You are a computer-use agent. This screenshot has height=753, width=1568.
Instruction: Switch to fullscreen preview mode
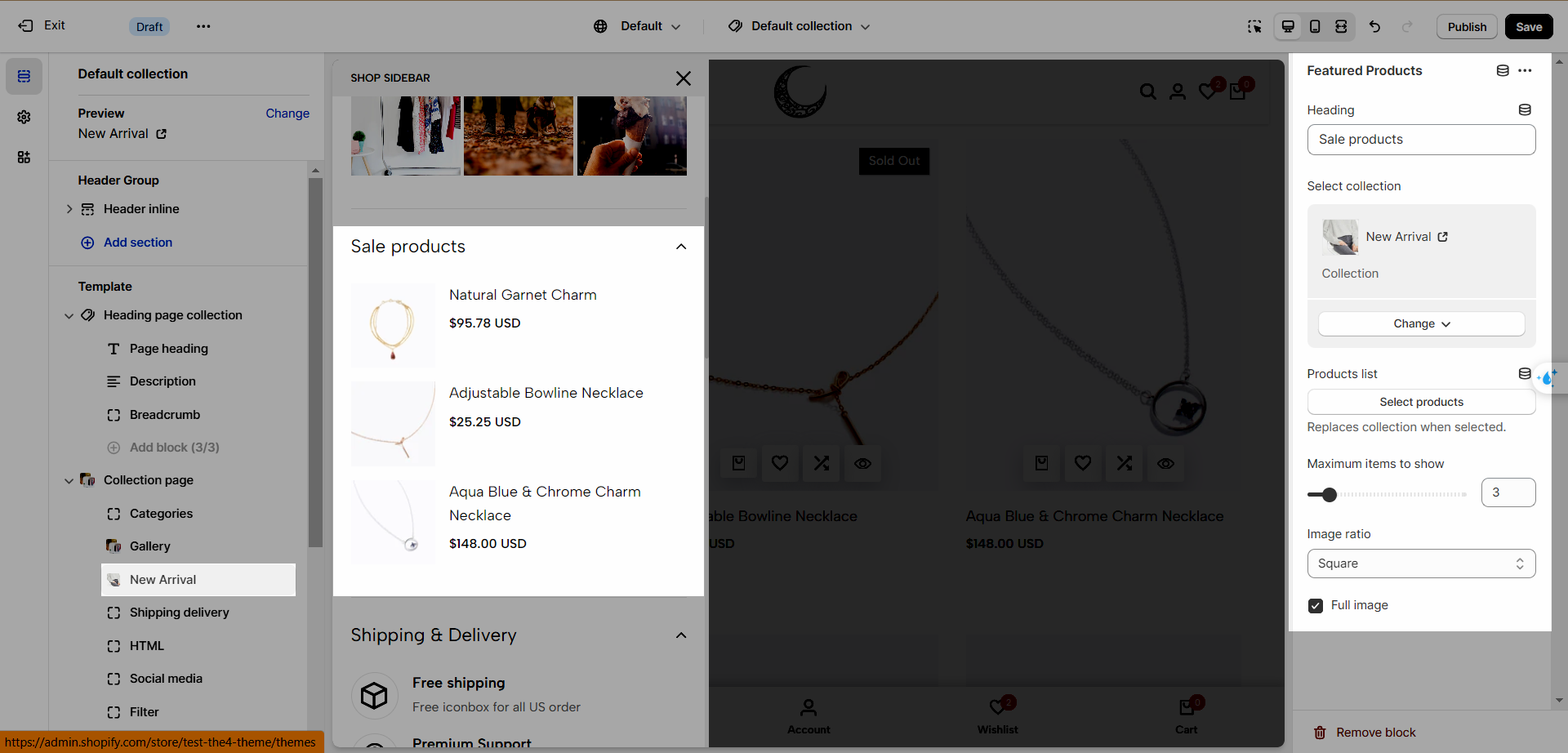pyautogui.click(x=1341, y=26)
